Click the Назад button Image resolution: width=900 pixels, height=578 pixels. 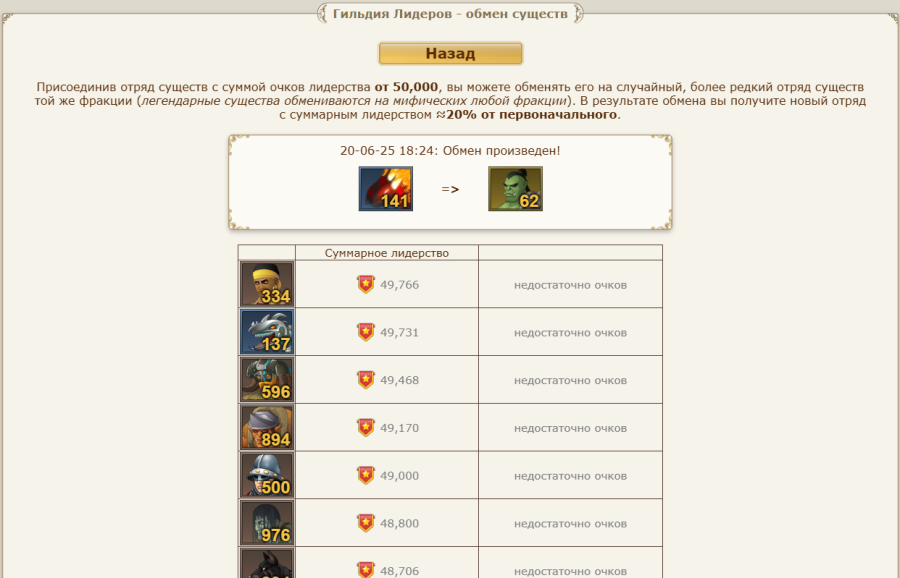point(450,53)
